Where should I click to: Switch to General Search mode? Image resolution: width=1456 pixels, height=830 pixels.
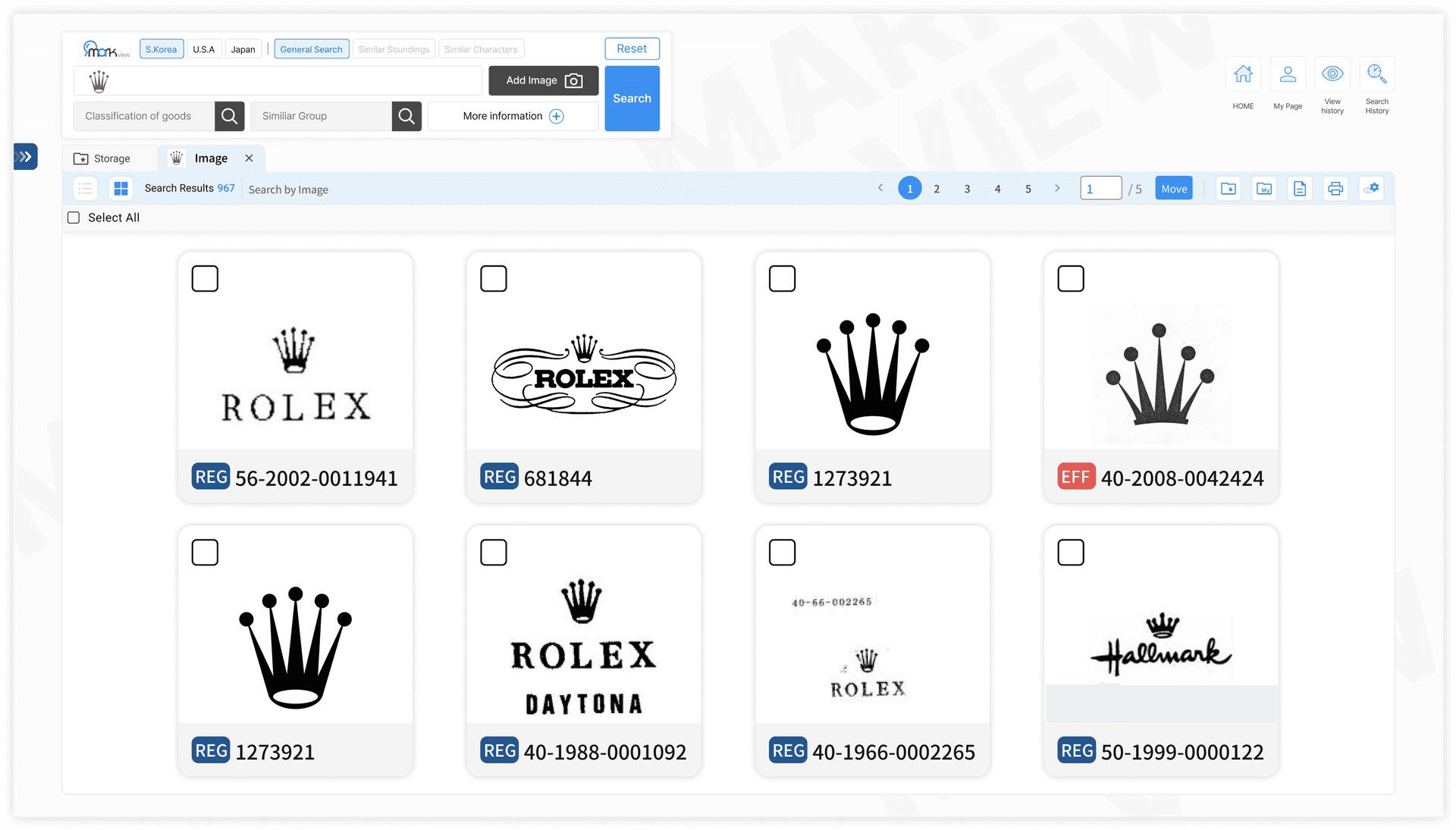pos(312,49)
